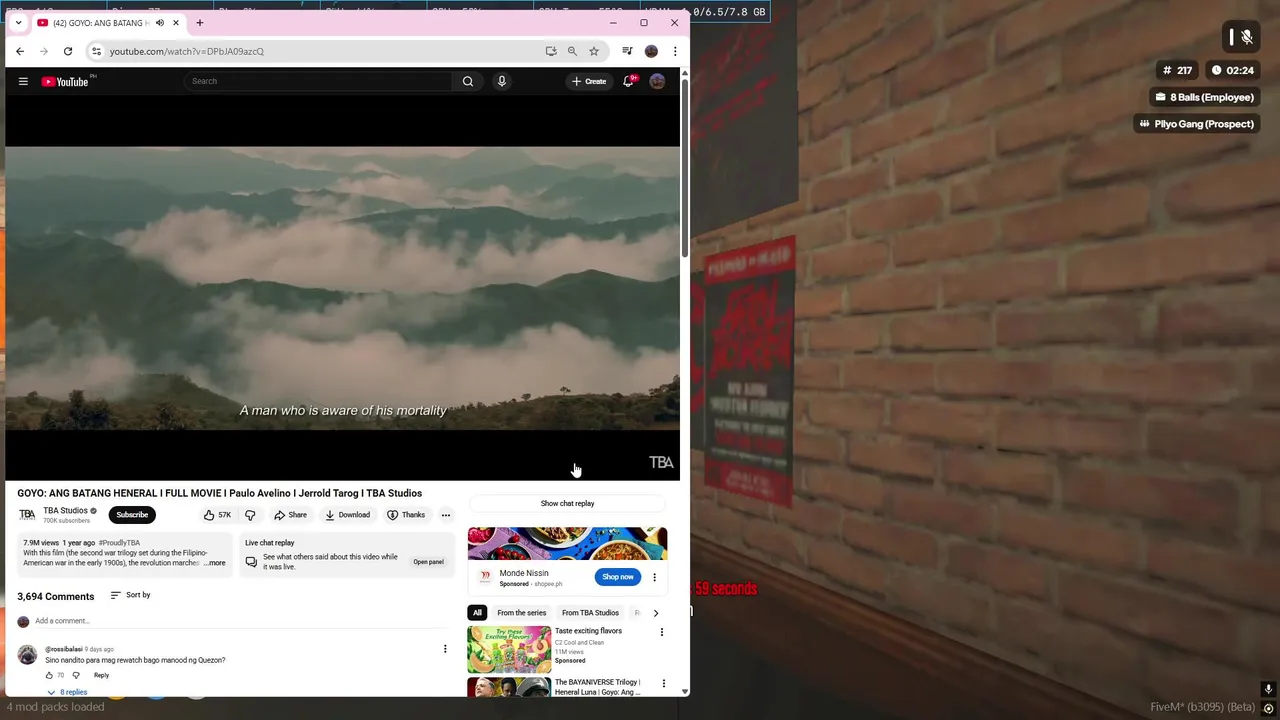Screen dimensions: 1280x720
Task: Like the comment by @rossibalasi
Action: [x=49, y=675]
